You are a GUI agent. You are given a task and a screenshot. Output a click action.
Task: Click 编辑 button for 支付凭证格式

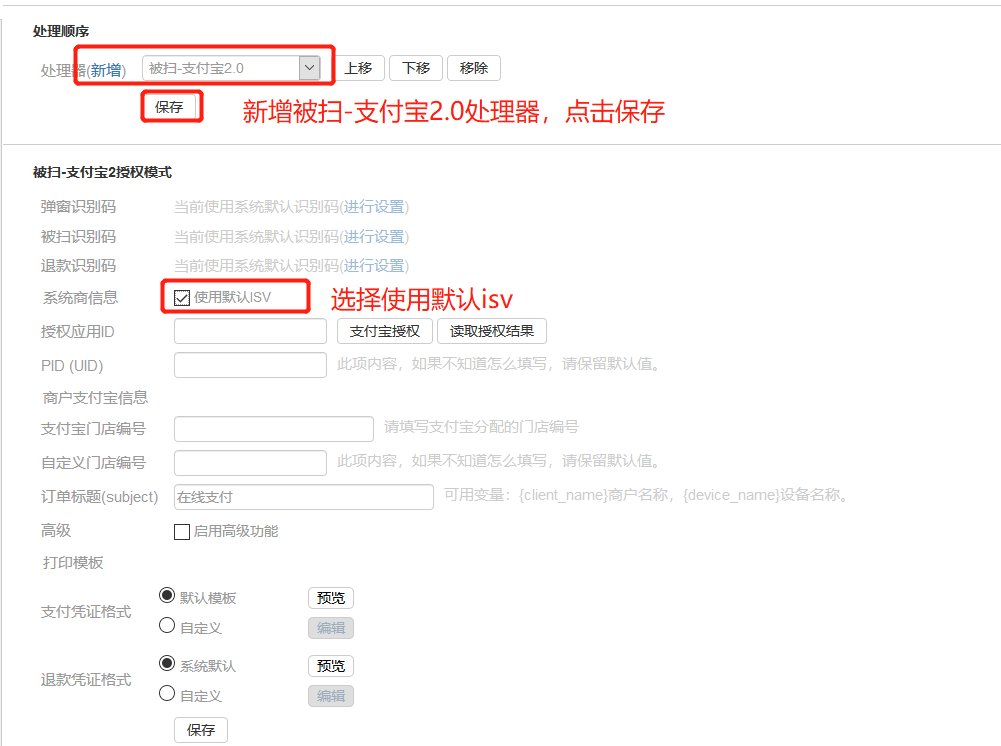pyautogui.click(x=331, y=628)
